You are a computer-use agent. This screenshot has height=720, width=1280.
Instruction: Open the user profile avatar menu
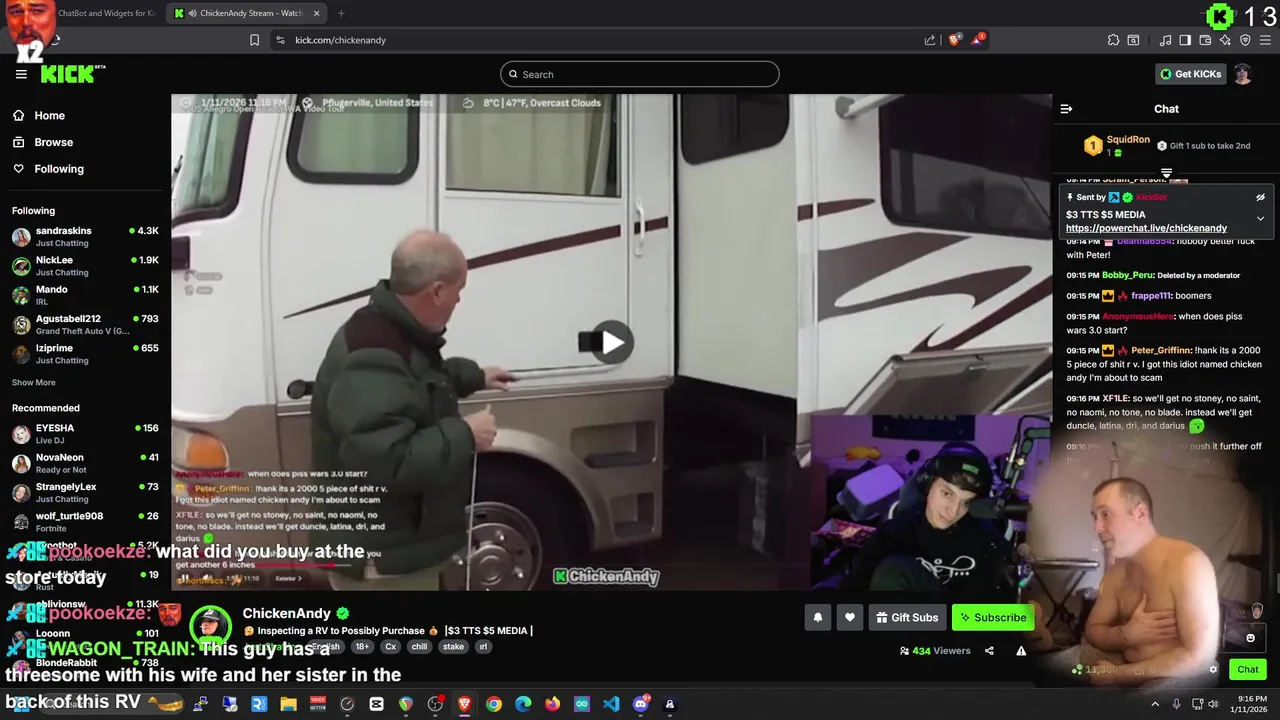point(1242,74)
